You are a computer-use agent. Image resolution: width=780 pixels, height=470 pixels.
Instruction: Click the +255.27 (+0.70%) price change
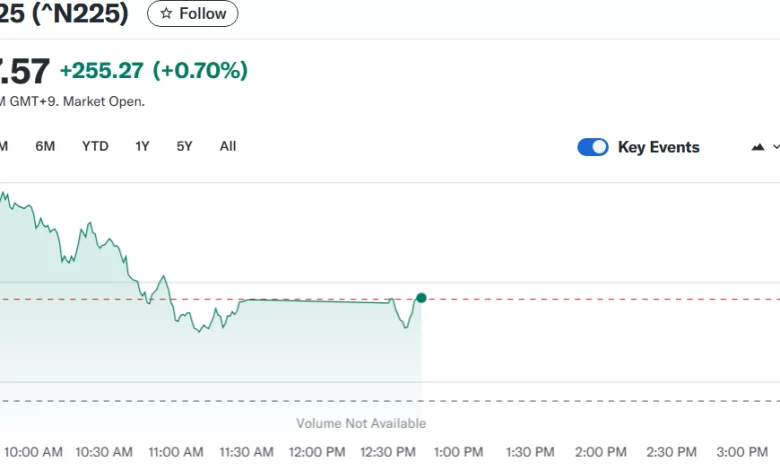(x=154, y=71)
